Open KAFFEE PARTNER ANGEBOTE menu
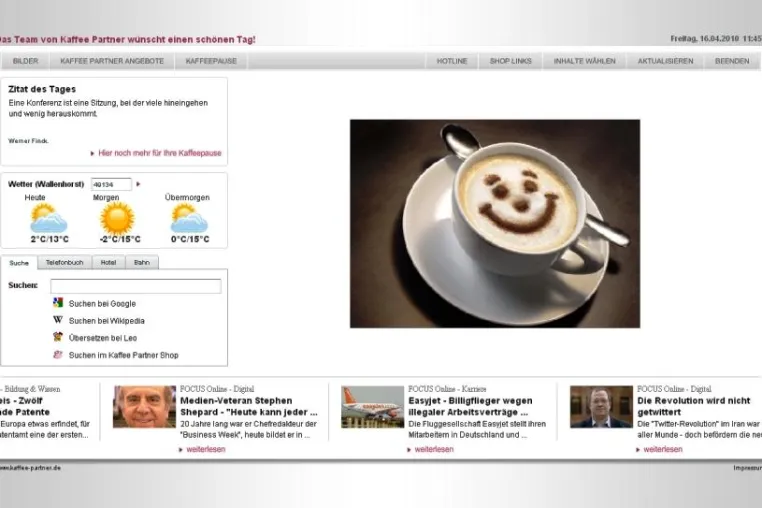The image size is (762, 508). pos(112,61)
